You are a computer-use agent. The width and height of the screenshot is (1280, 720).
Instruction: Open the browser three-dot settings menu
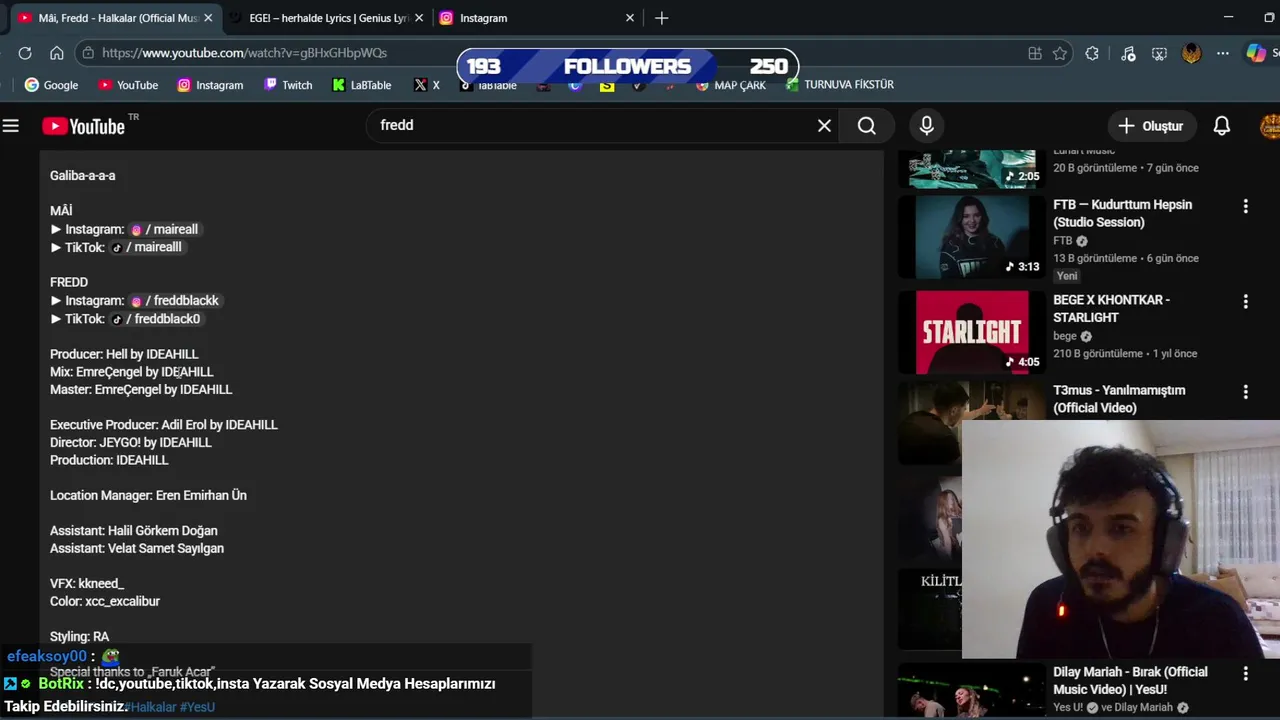tap(1223, 53)
